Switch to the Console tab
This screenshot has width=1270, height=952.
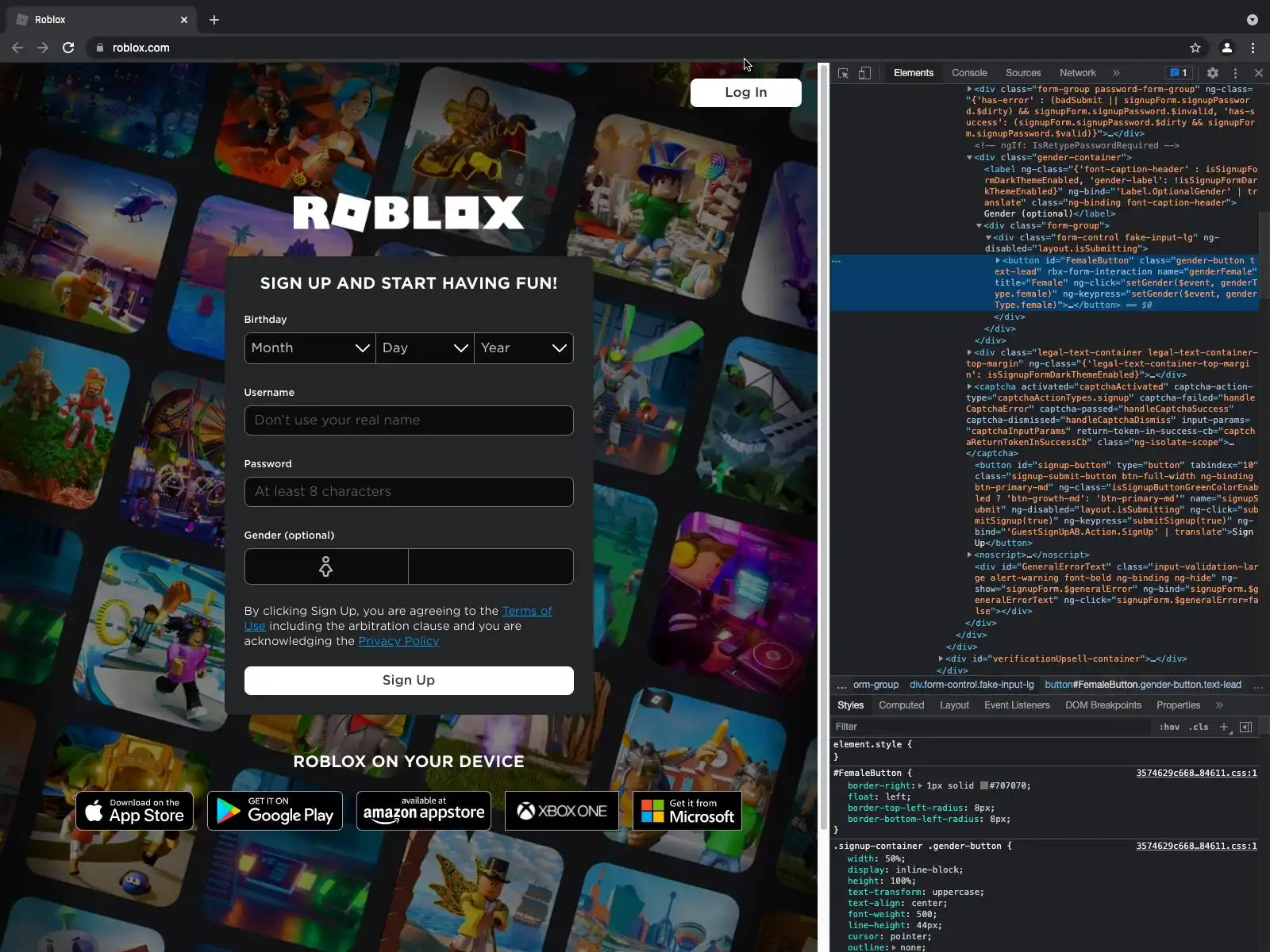969,73
